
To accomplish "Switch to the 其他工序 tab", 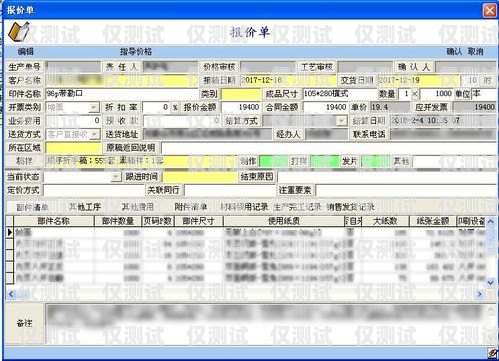I will [x=85, y=207].
